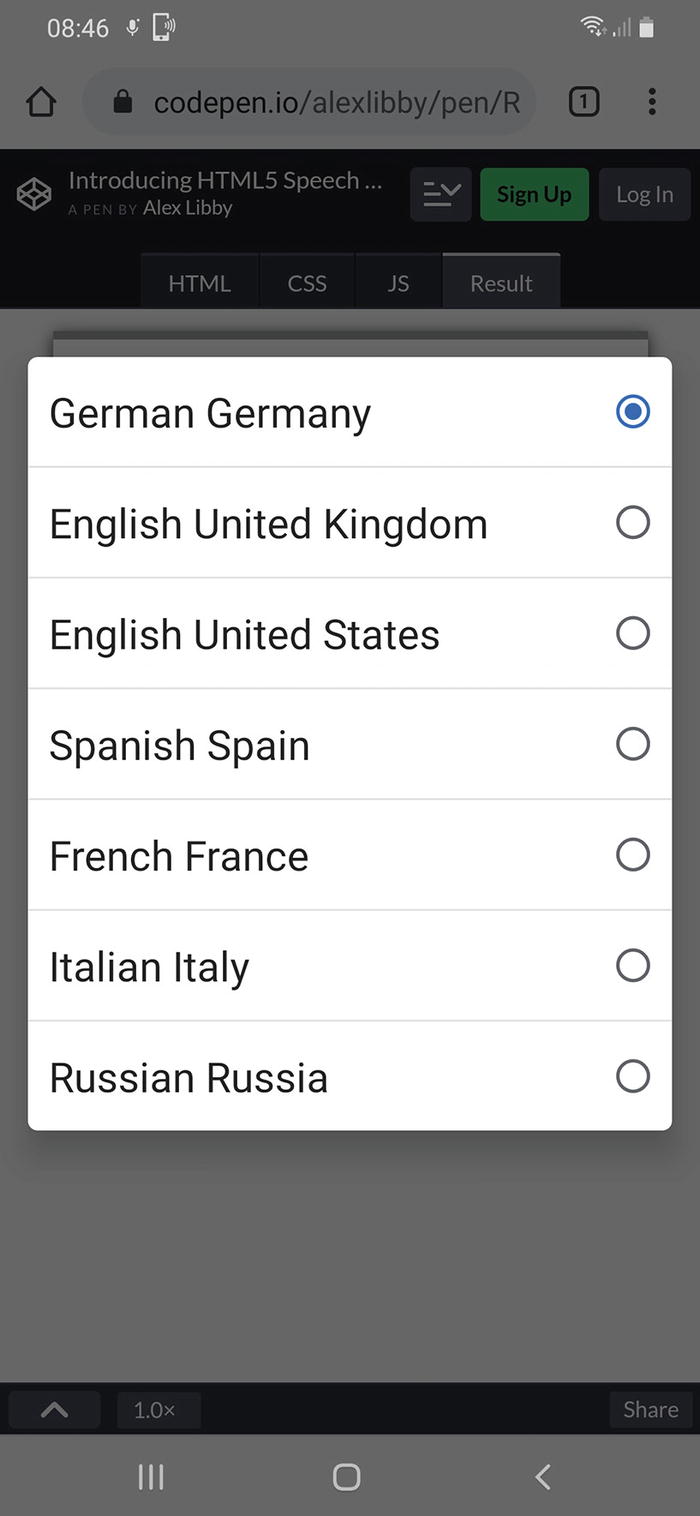Open Android recent apps icon
This screenshot has height=1516, width=700.
point(151,1477)
